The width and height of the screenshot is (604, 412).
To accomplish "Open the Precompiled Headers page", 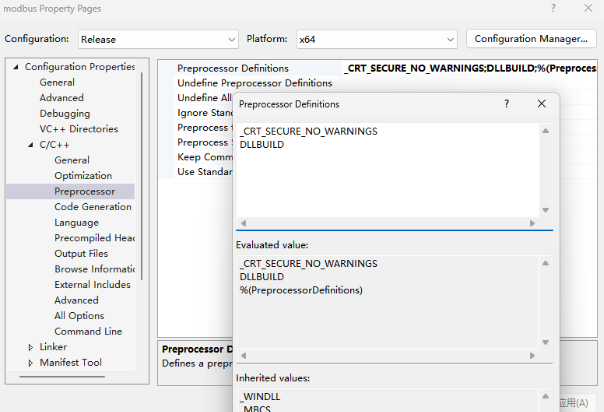I will 94,238.
